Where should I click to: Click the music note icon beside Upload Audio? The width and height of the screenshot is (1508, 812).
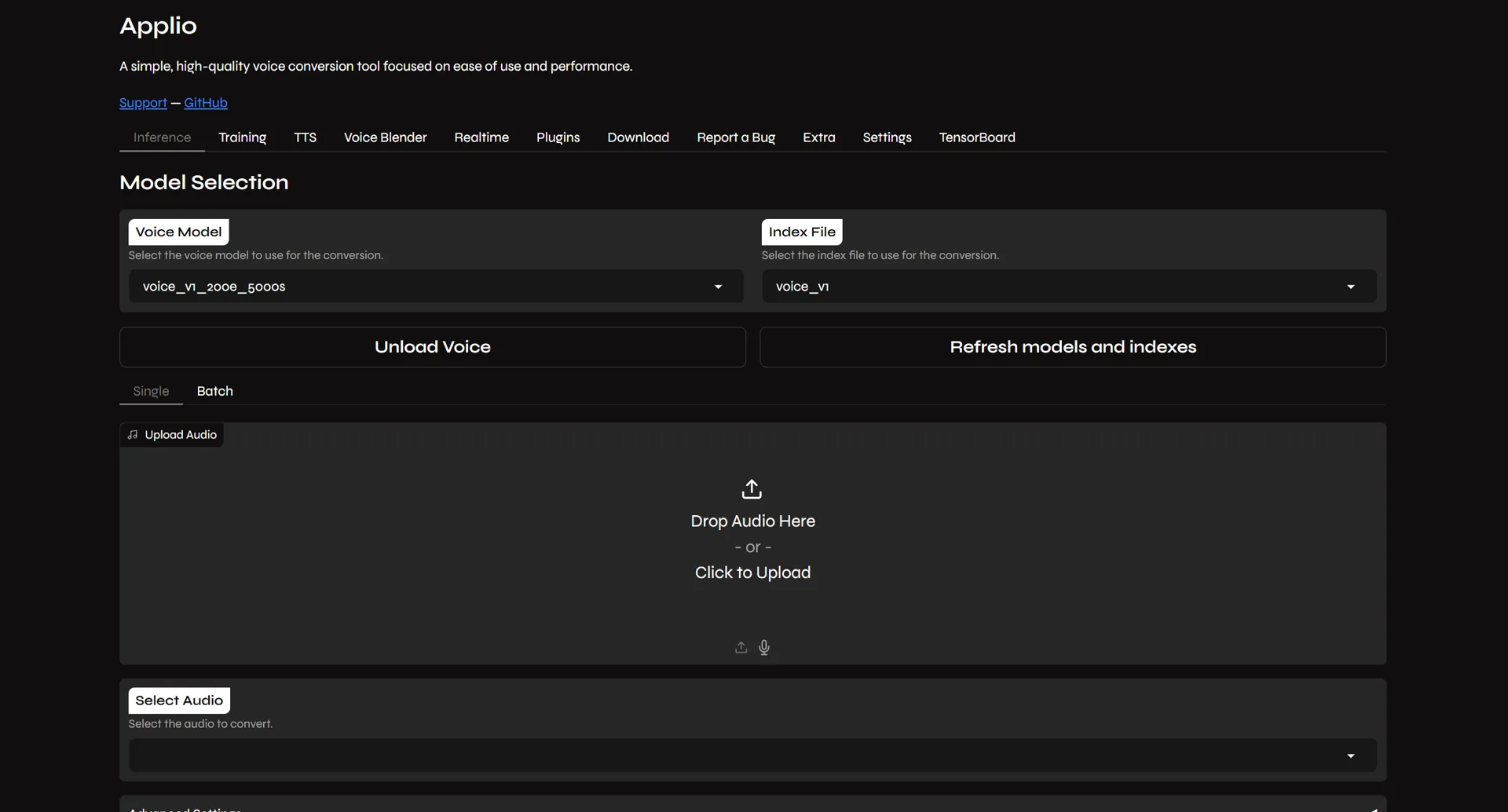(133, 434)
